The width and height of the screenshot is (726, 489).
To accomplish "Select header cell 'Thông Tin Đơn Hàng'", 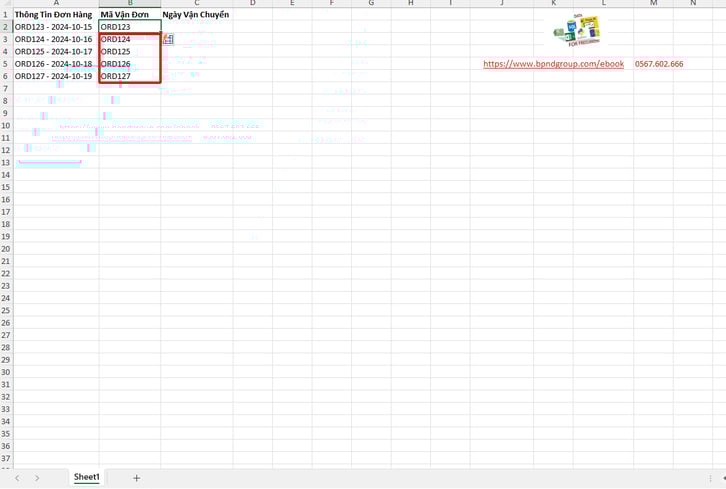I will click(56, 14).
